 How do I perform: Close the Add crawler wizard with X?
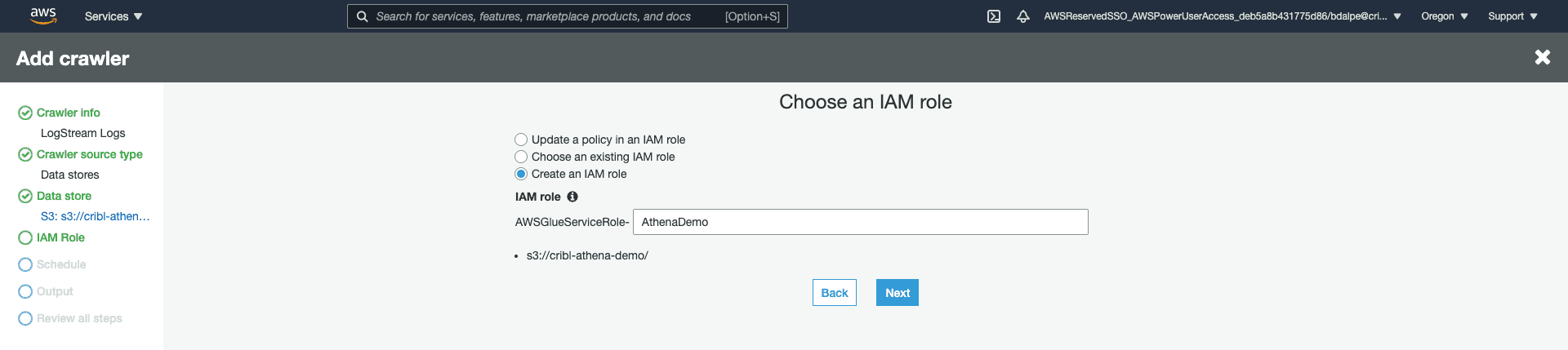point(1542,57)
